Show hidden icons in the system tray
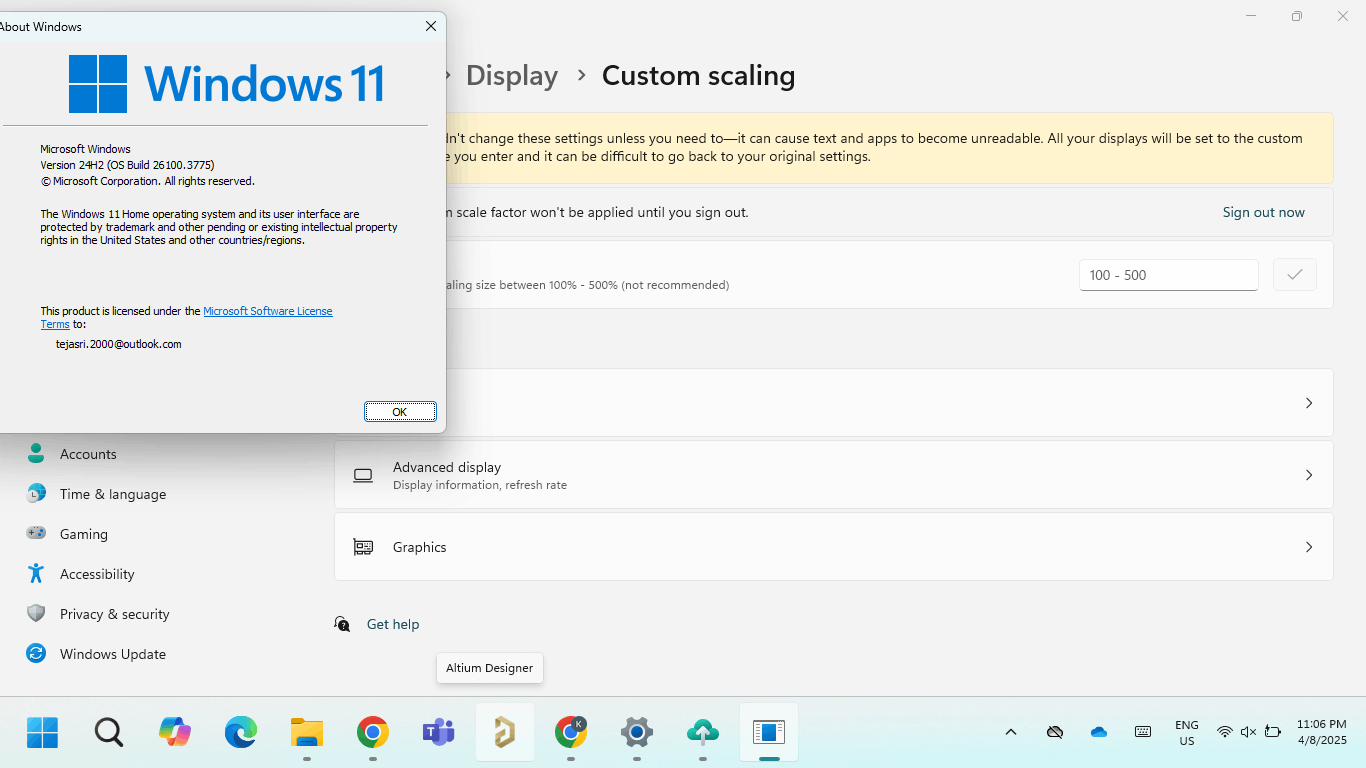The width and height of the screenshot is (1366, 768). pyautogui.click(x=1011, y=732)
